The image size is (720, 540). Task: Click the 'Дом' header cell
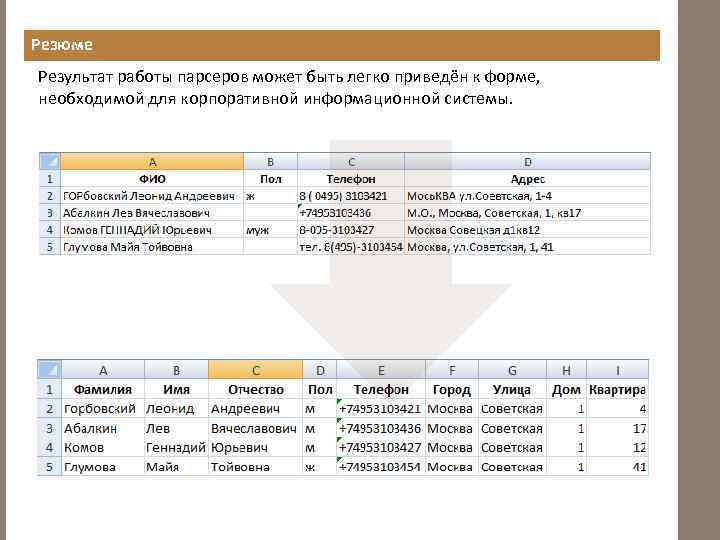pos(567,389)
